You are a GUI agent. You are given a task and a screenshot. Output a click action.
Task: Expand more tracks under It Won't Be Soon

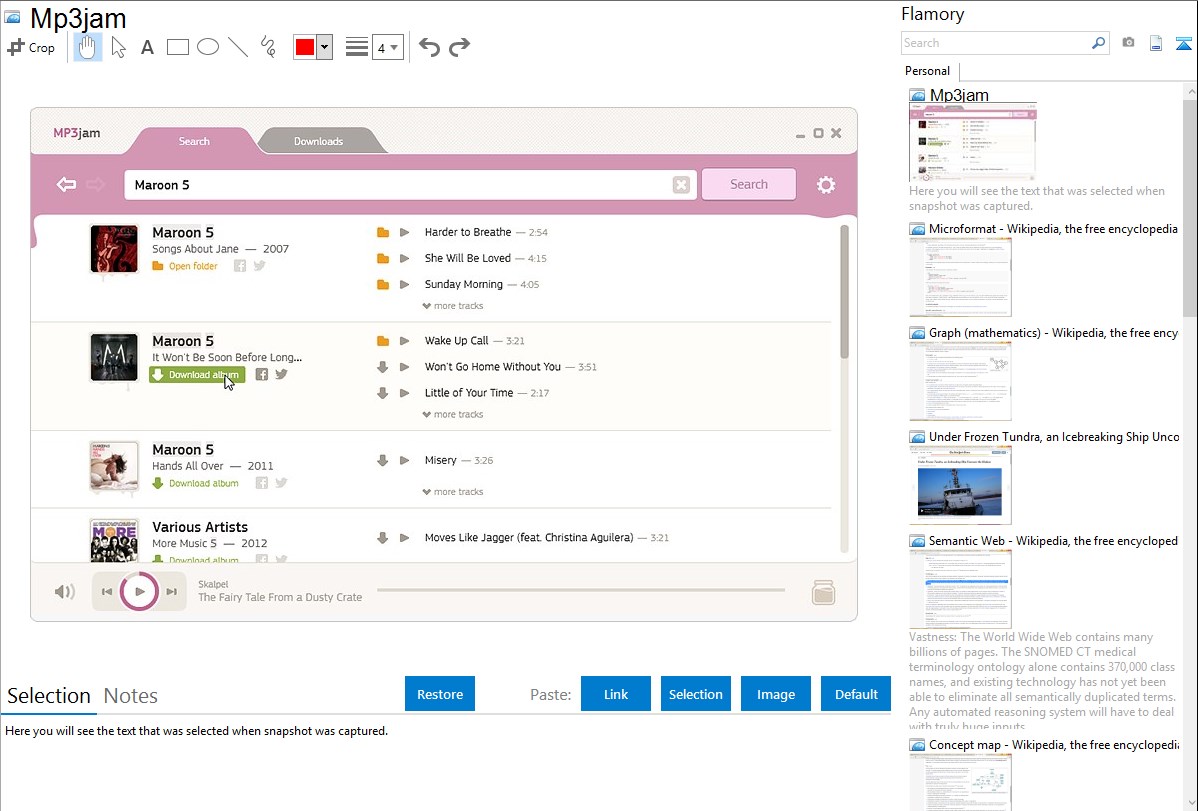click(x=453, y=414)
